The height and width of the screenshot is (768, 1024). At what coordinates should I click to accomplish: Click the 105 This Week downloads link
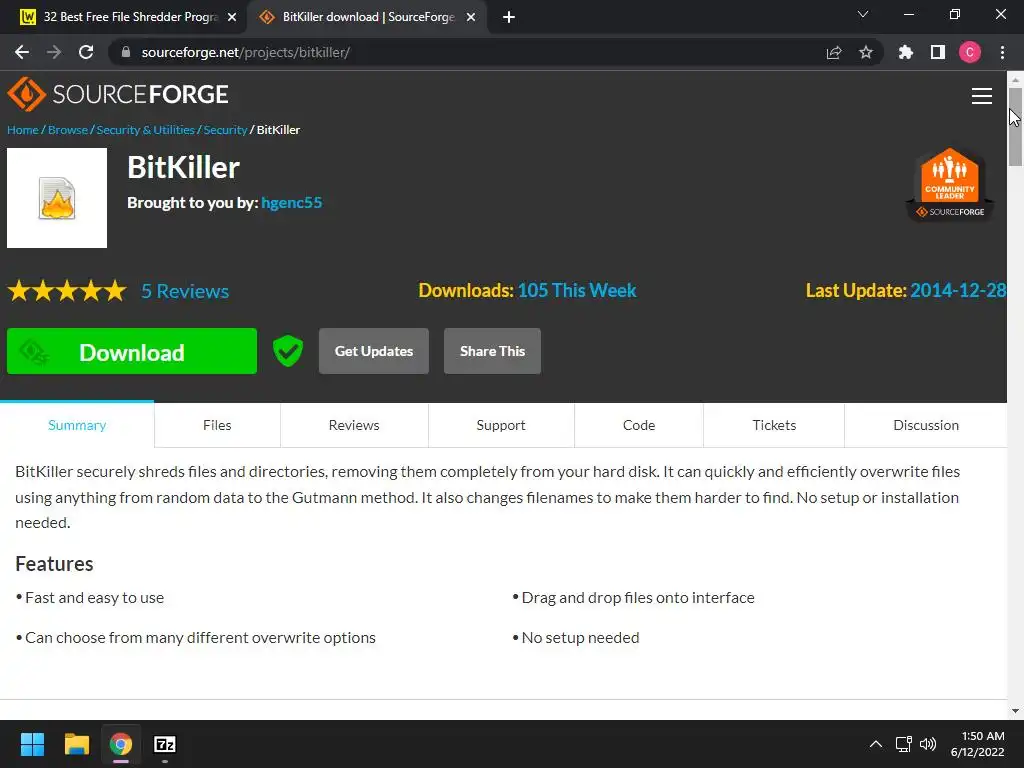tap(577, 290)
